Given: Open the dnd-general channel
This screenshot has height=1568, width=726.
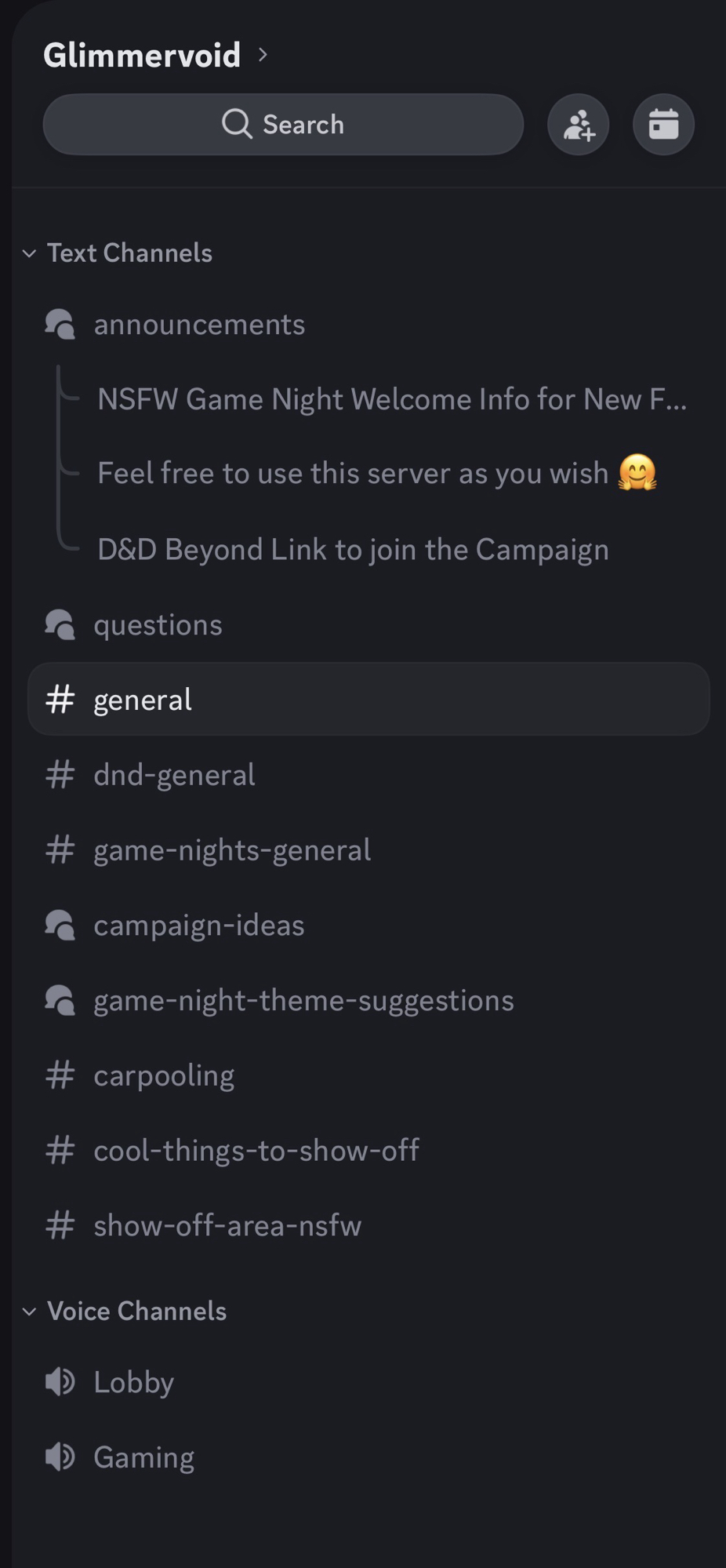Looking at the screenshot, I should 174,775.
